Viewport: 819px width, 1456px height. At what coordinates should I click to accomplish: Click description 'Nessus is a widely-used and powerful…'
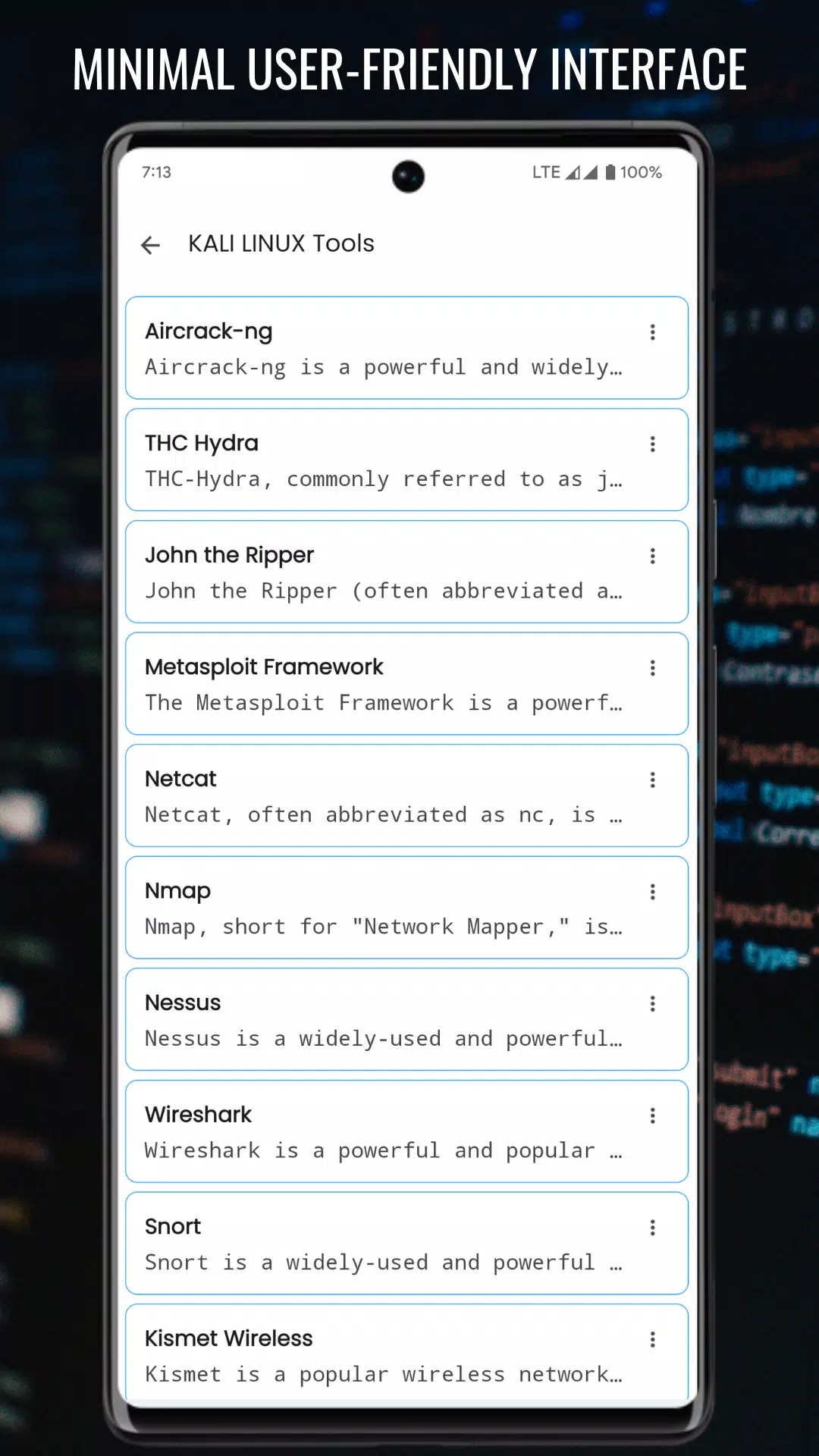coord(384,1038)
